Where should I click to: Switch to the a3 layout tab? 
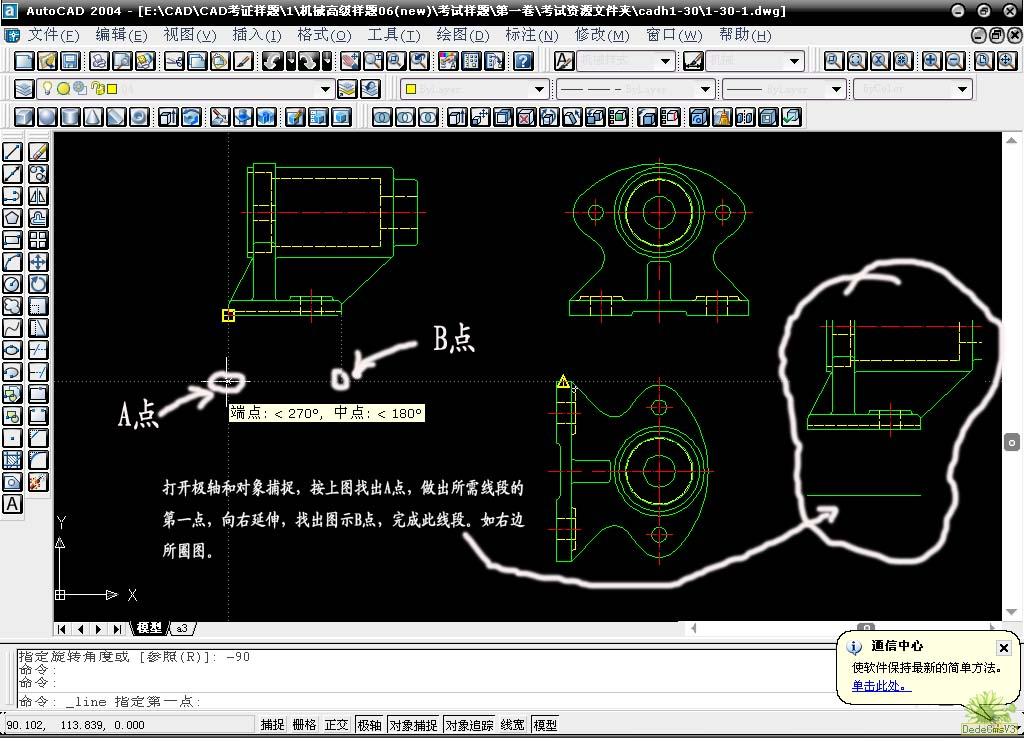(182, 628)
